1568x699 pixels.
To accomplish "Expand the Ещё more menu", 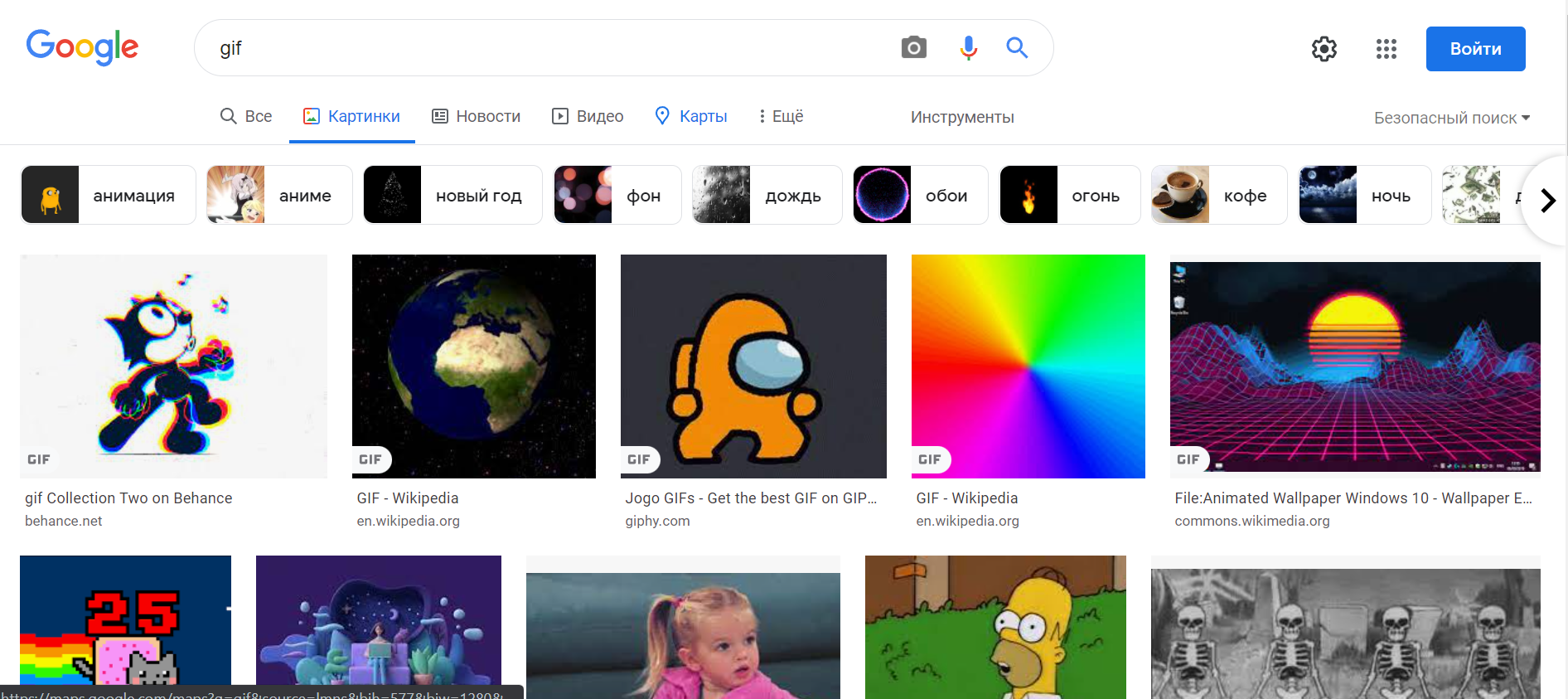I will click(x=781, y=117).
